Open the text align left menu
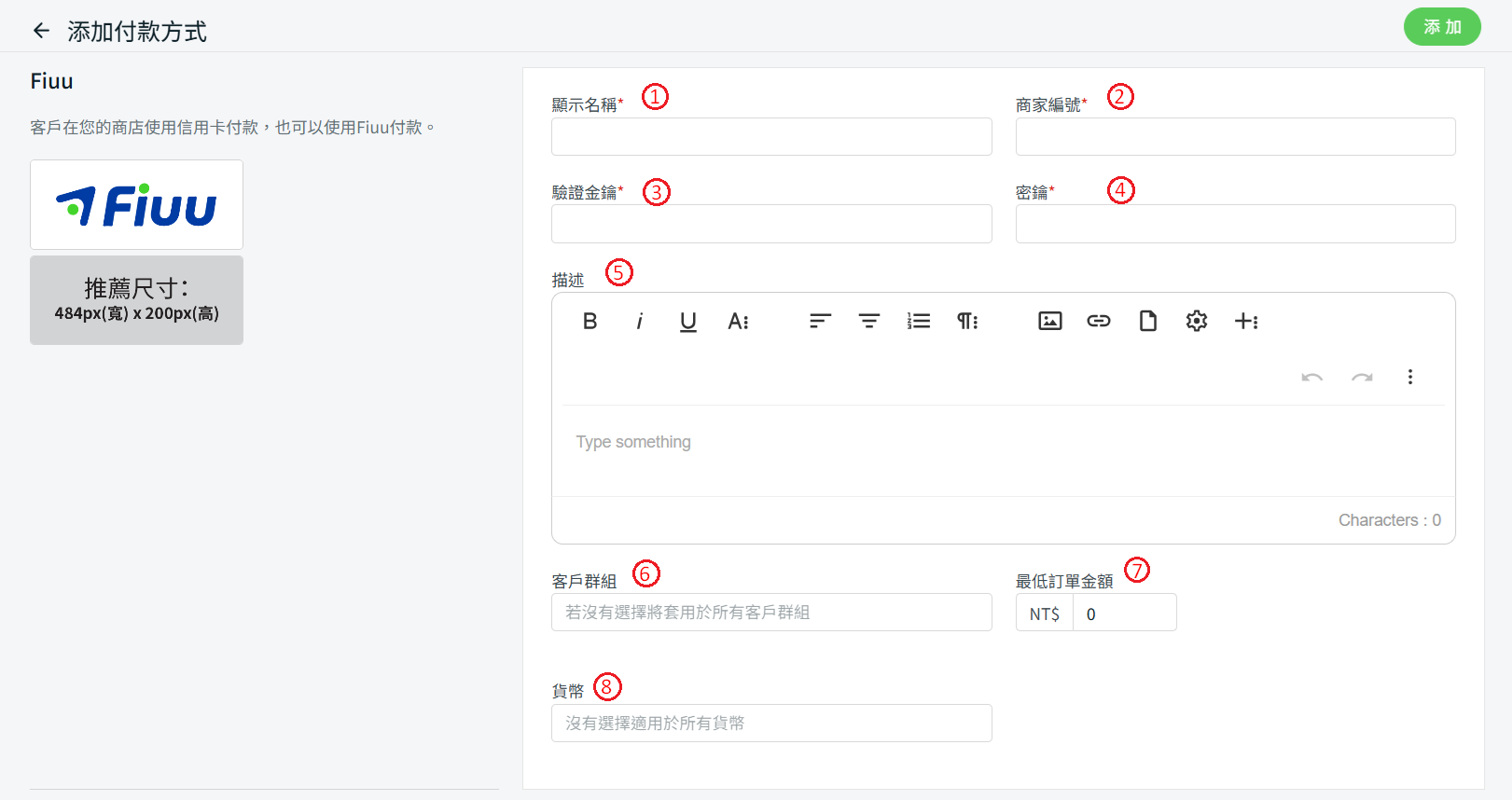Viewport: 1512px width, 800px height. 820,322
